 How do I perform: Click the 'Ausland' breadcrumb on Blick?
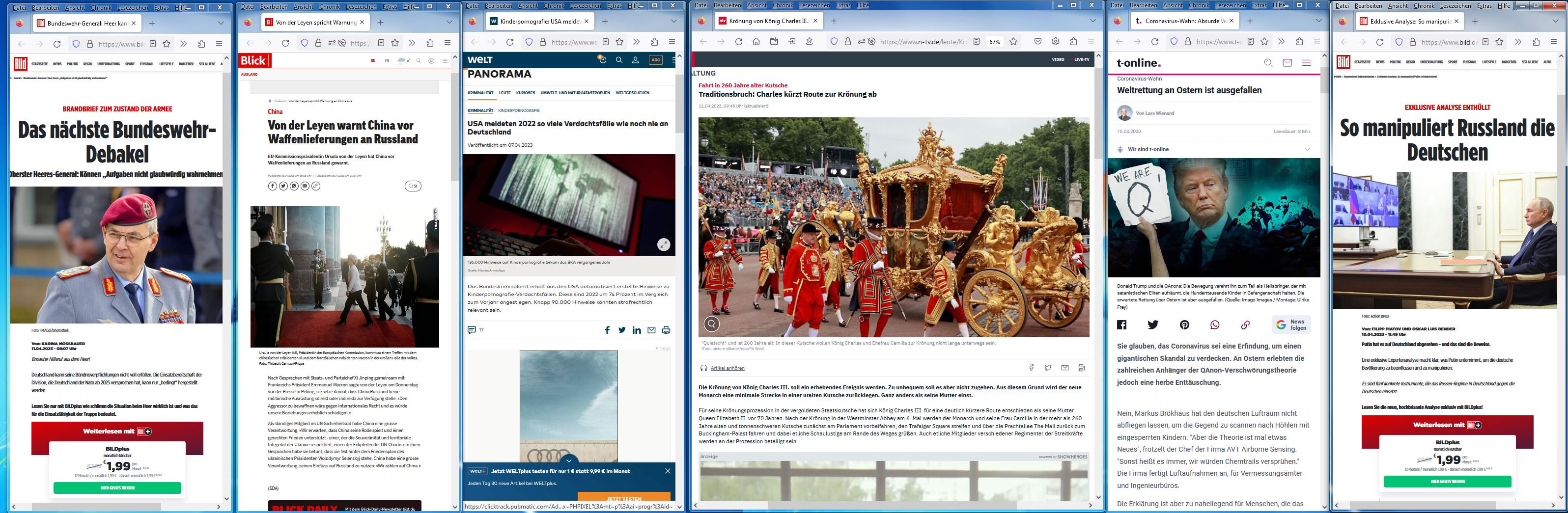click(x=280, y=101)
